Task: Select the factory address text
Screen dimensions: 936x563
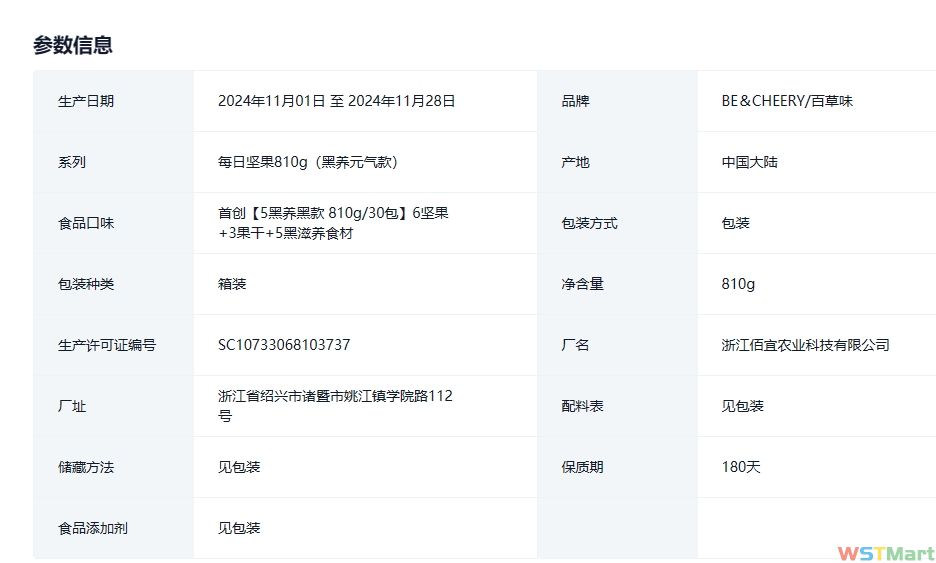Action: [x=335, y=405]
